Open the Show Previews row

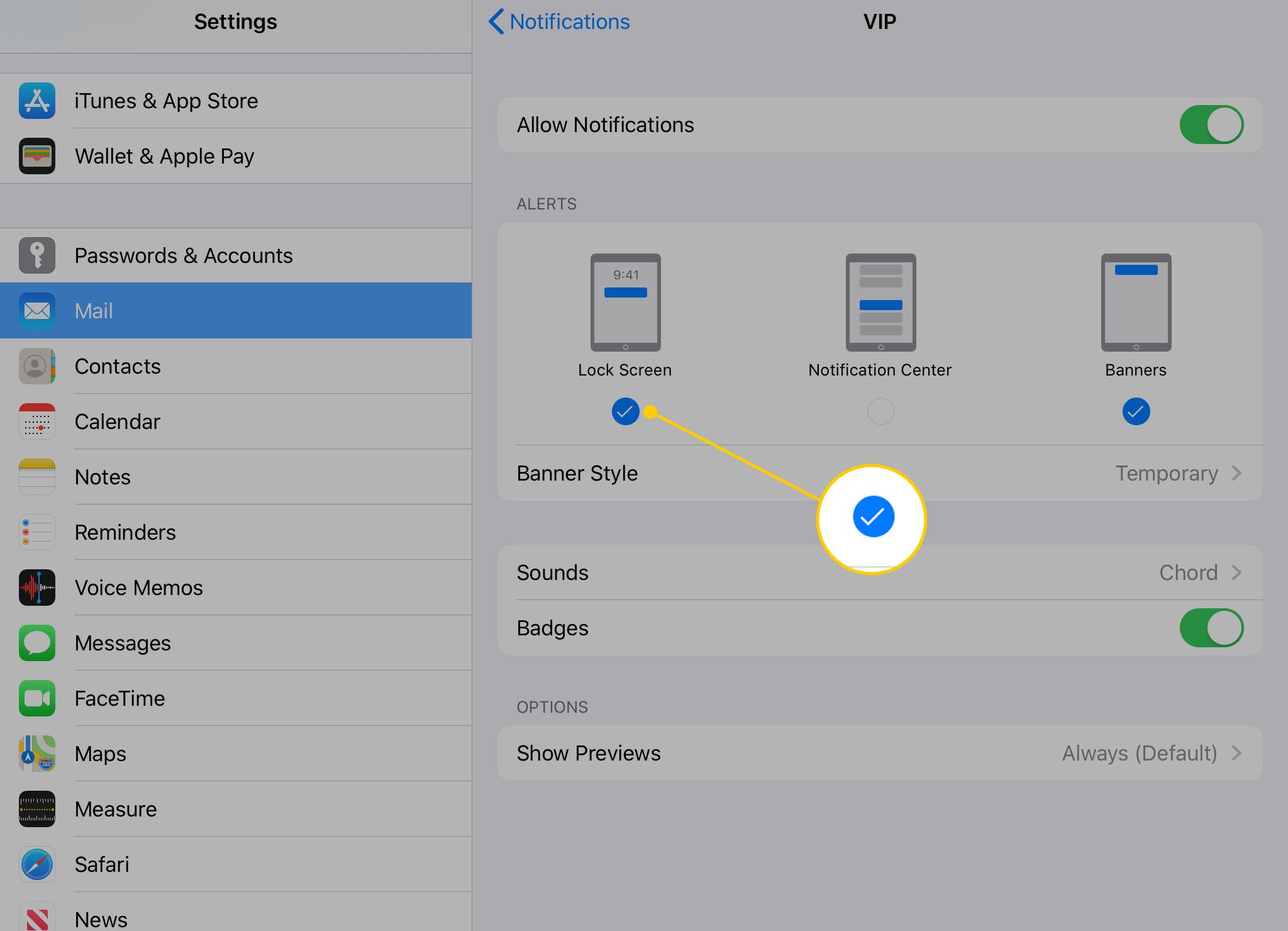[x=880, y=753]
